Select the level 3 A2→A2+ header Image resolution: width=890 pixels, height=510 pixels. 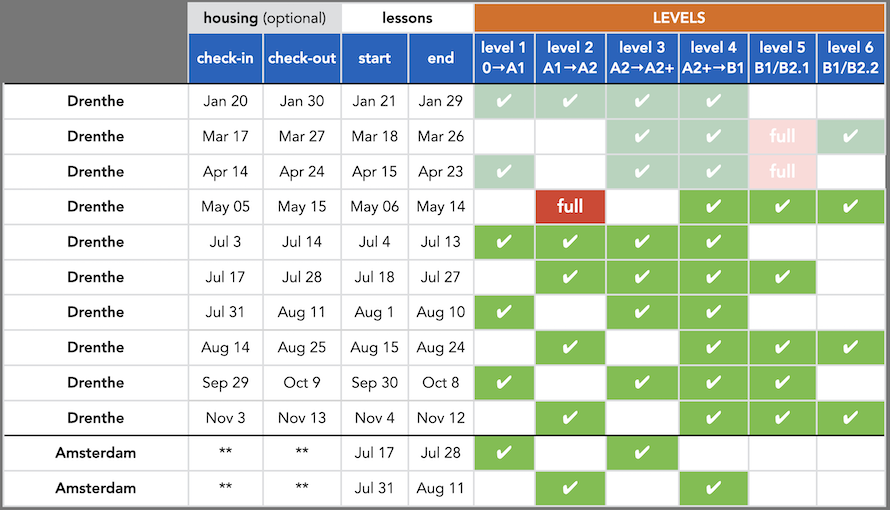click(641, 58)
